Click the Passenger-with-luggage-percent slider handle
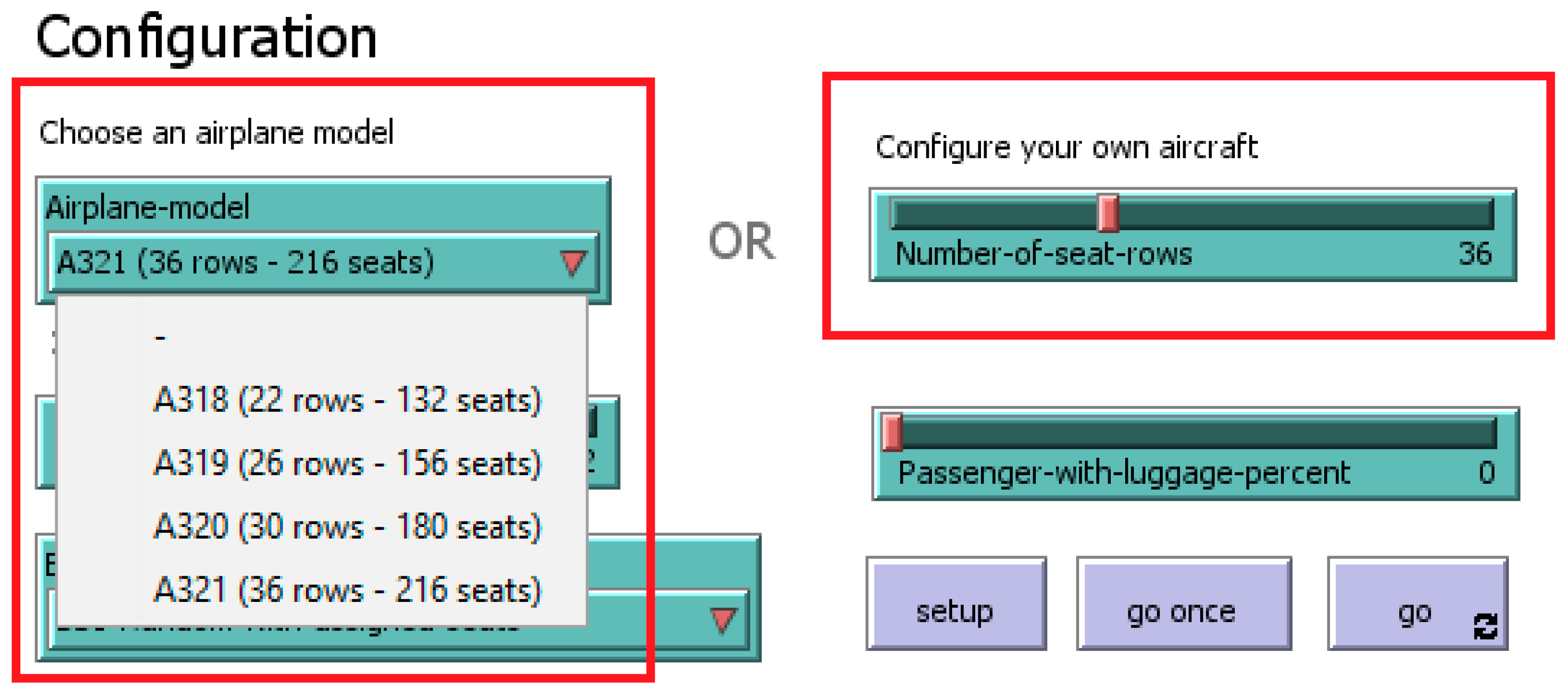Screen dimensions: 1568x695 tap(893, 432)
